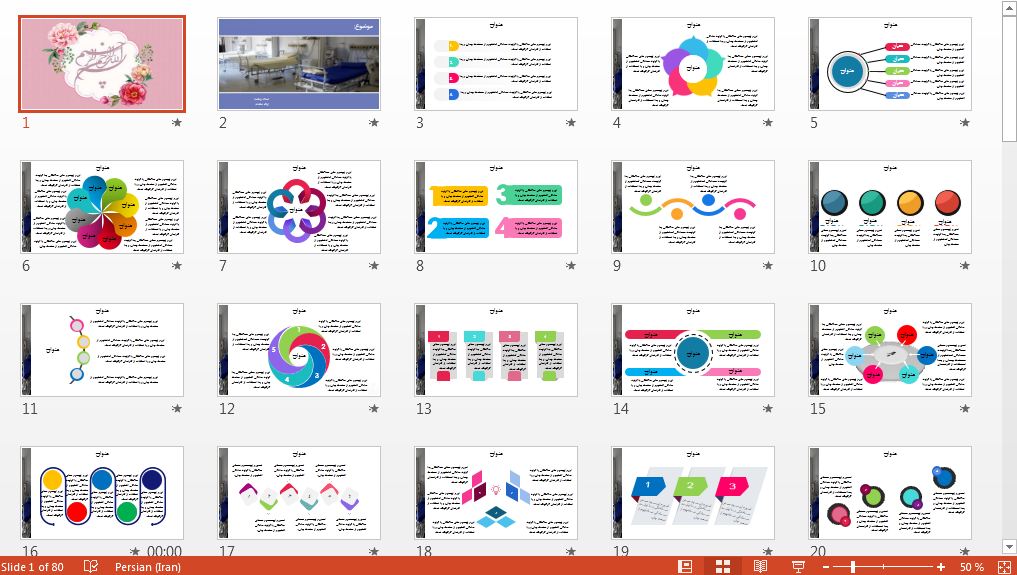This screenshot has width=1017, height=575.
Task: Click Slide 1 of 80 indicator
Action: tap(33, 567)
